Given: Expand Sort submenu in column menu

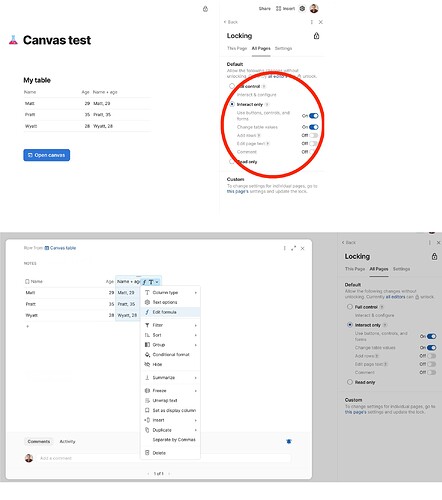Looking at the screenshot, I should [171, 335].
